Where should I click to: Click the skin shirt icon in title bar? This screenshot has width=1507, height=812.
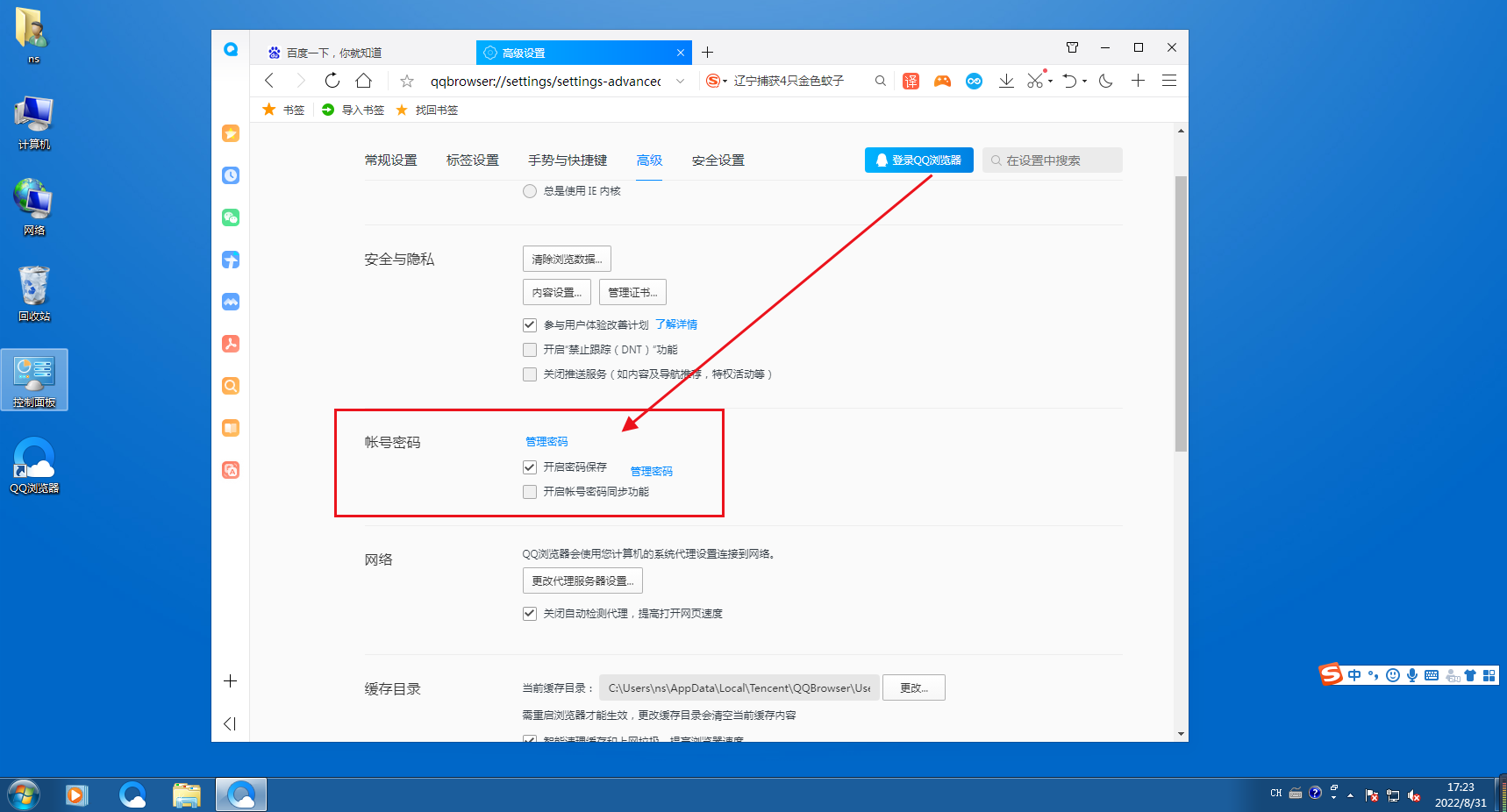[1072, 47]
